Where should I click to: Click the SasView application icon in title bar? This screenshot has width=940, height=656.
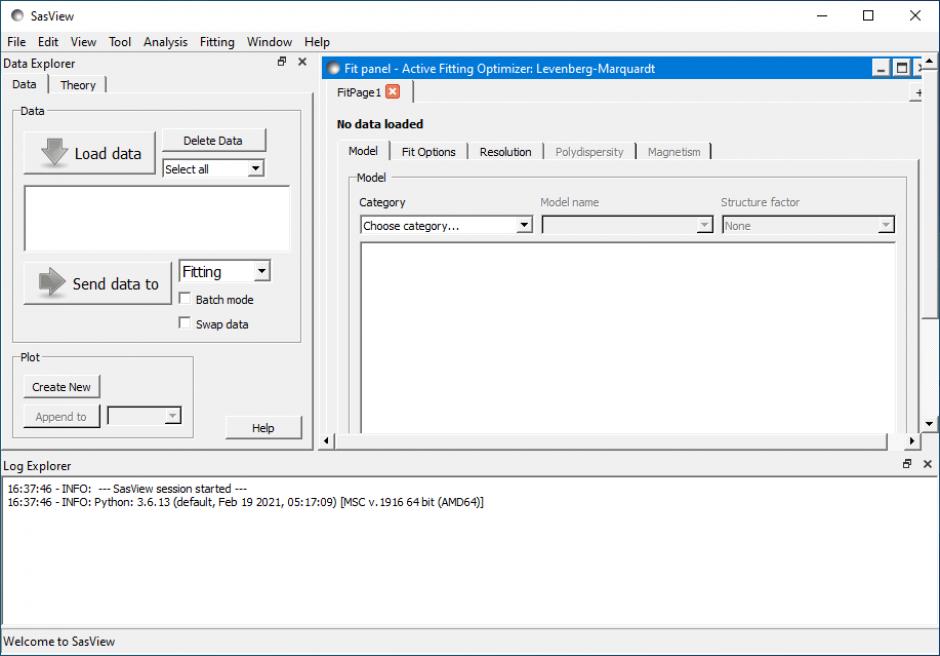(x=17, y=16)
